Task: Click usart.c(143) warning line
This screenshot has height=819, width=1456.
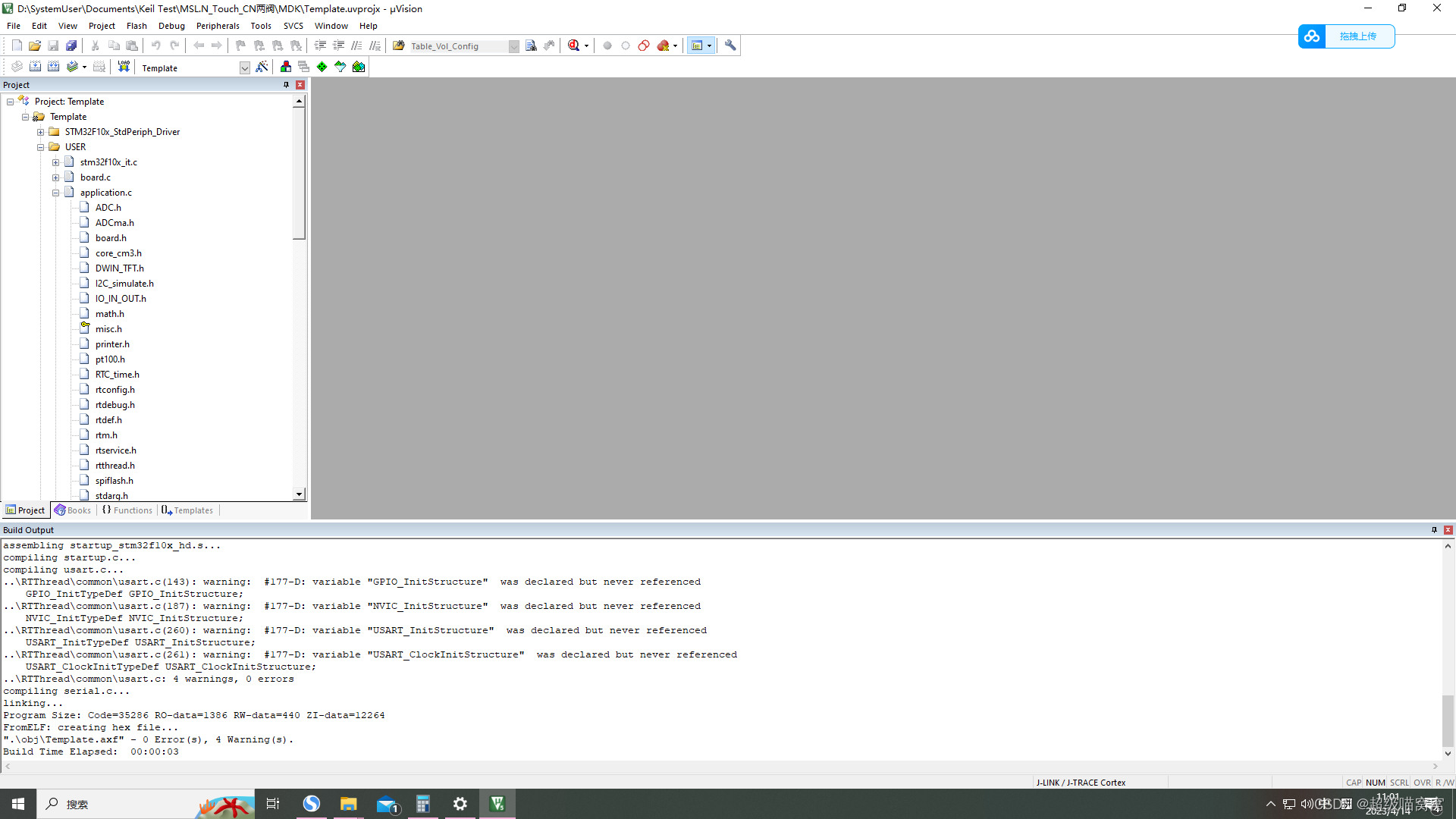Action: [x=352, y=582]
